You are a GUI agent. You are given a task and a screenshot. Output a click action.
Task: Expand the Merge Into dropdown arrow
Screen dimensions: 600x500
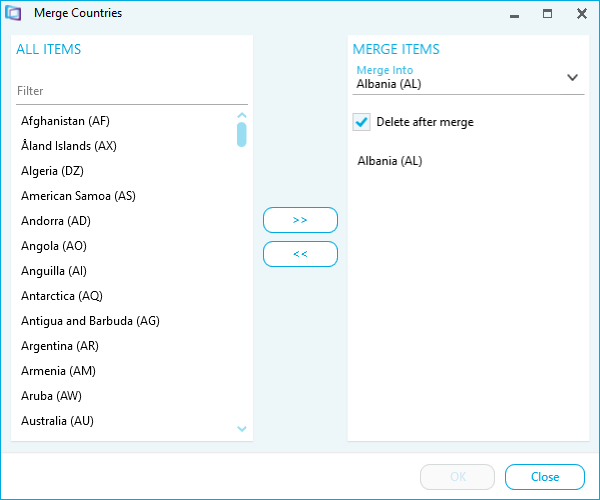point(572,77)
